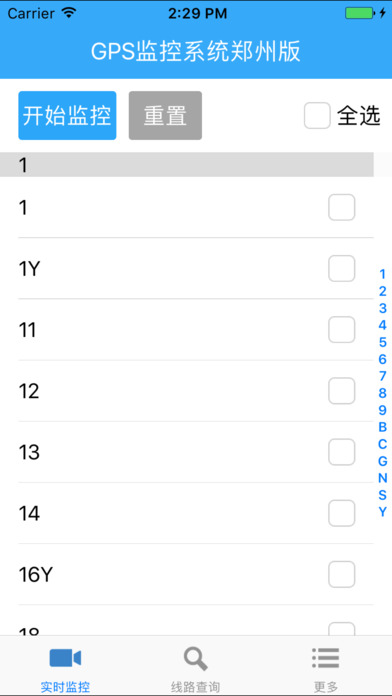Tick the checkbox for route 1

341,207
